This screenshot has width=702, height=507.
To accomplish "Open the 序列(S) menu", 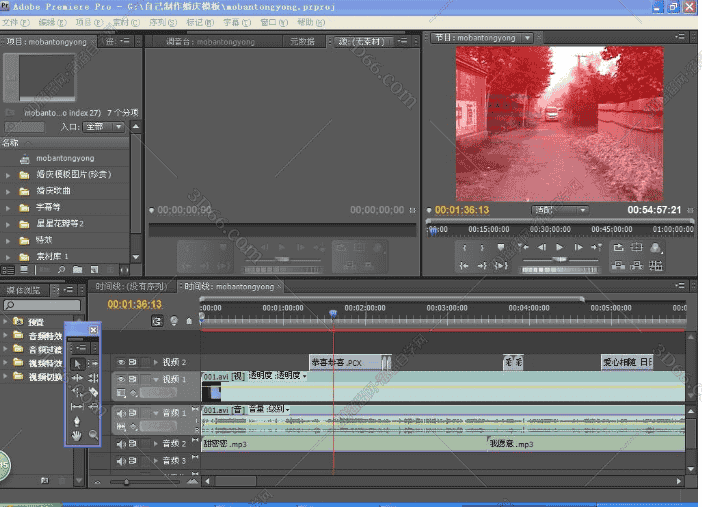I will pyautogui.click(x=163, y=21).
